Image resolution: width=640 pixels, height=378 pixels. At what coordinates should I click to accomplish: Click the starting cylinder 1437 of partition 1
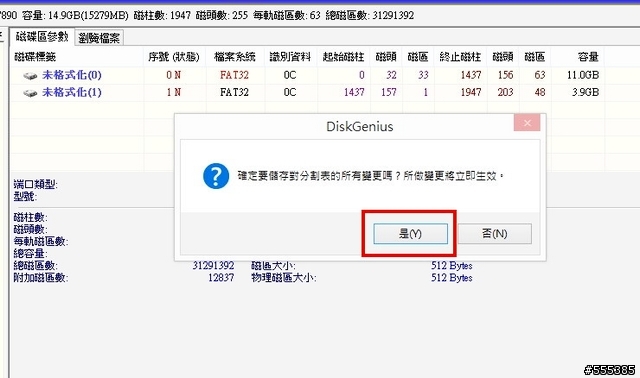tap(354, 92)
